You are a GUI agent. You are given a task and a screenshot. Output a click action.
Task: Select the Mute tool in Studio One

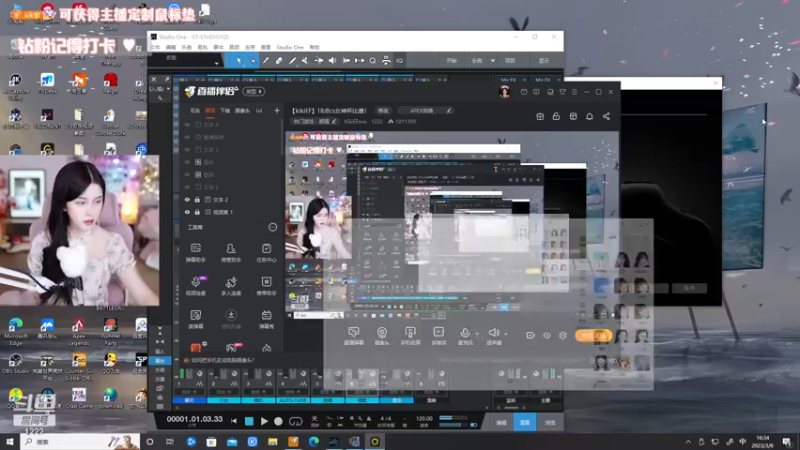pos(305,61)
